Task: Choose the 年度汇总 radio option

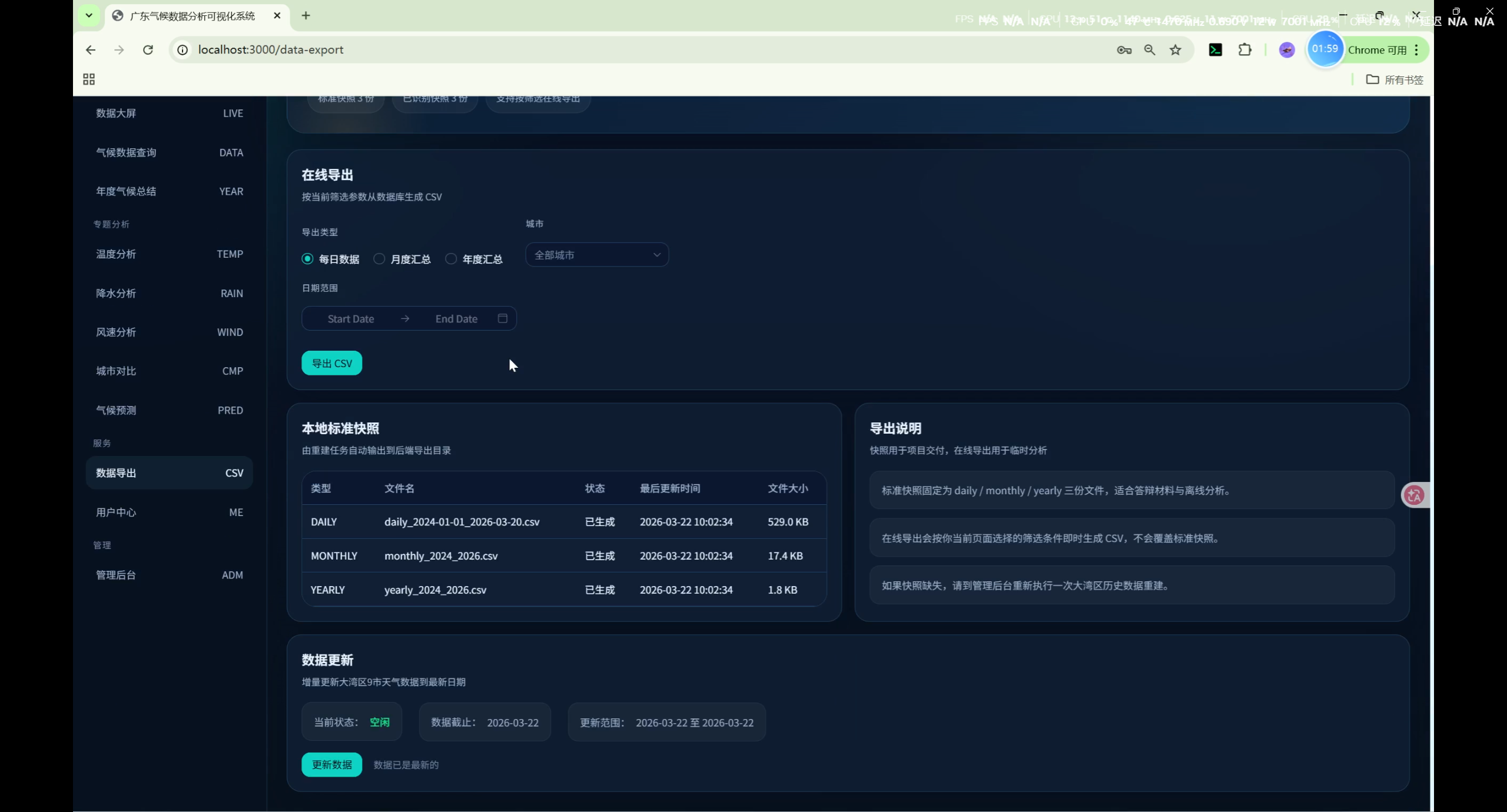Action: click(x=451, y=259)
